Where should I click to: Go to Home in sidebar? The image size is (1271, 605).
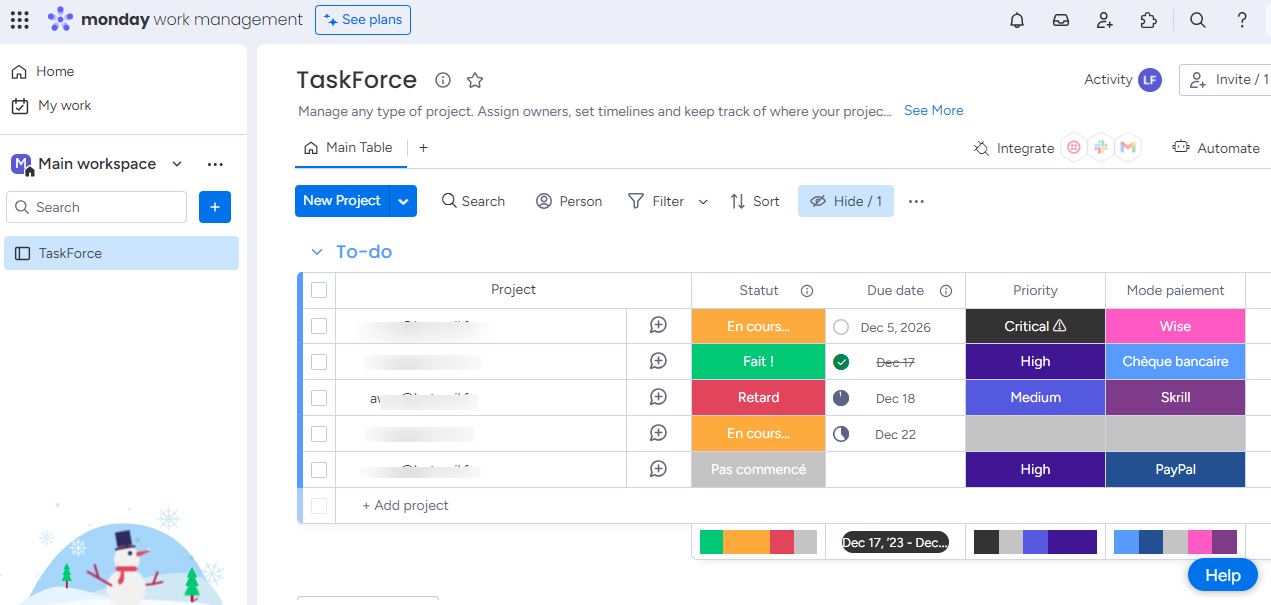point(43,72)
